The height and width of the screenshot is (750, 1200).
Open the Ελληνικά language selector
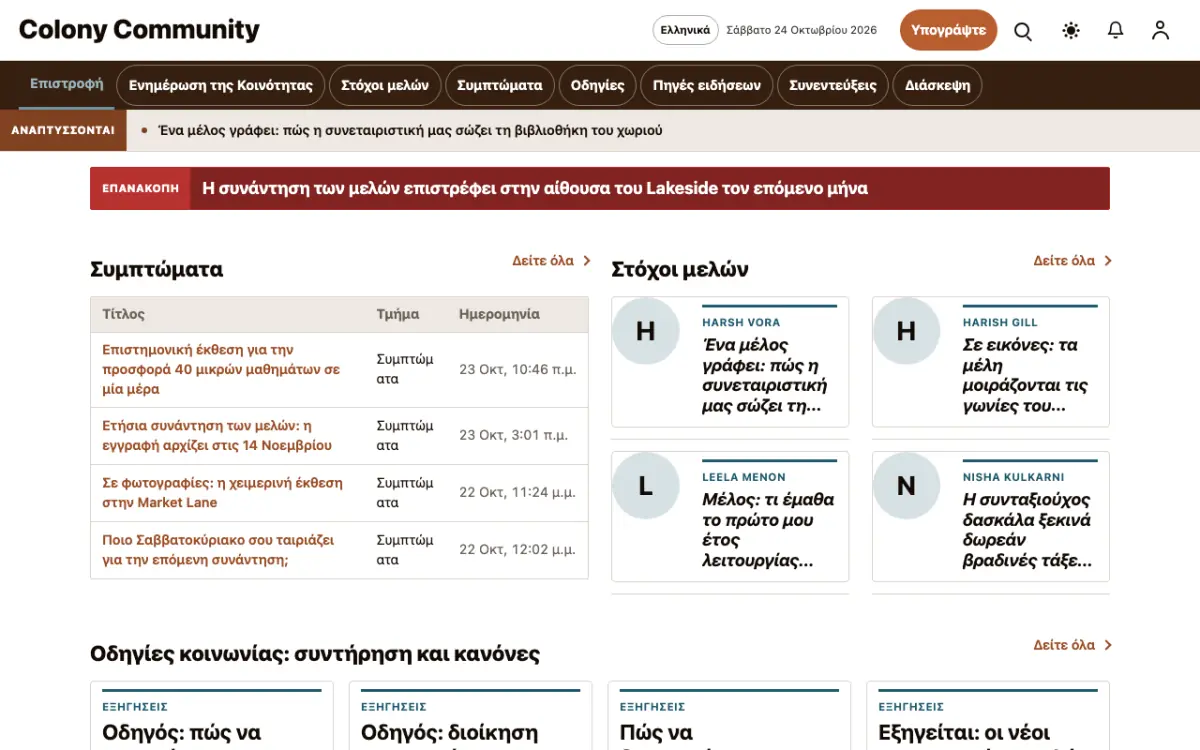(x=685, y=30)
